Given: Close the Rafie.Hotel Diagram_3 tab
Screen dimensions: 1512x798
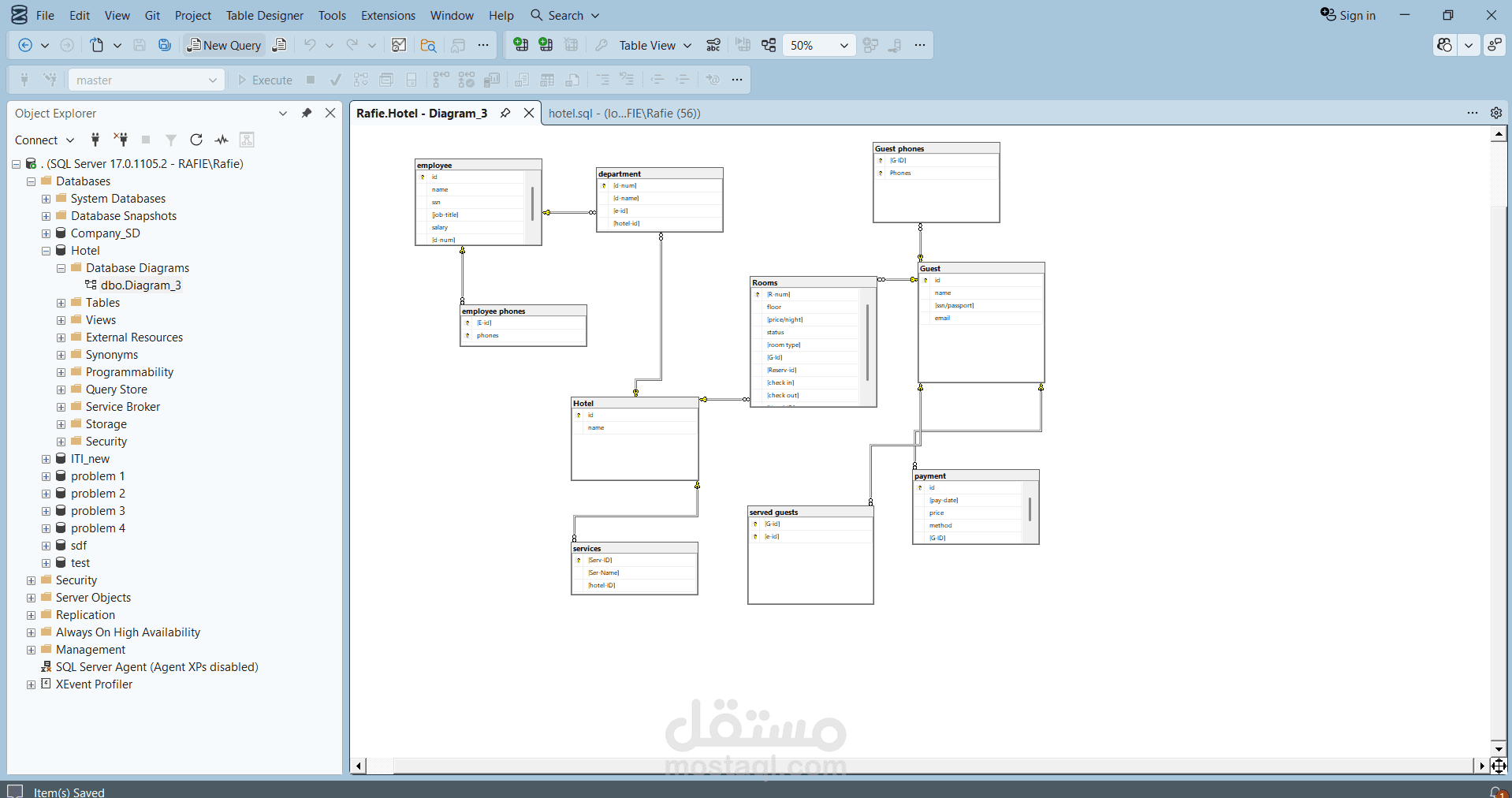Looking at the screenshot, I should (529, 113).
